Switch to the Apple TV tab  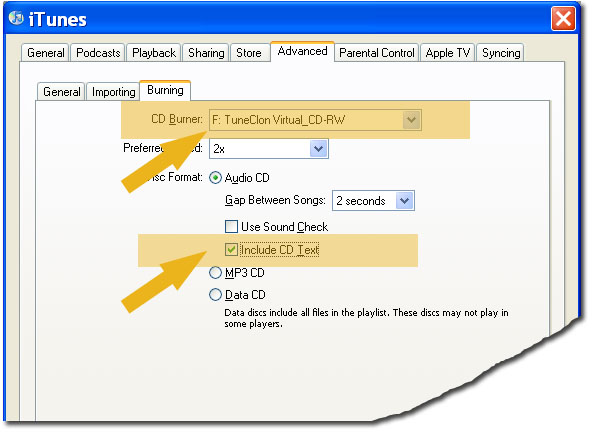pyautogui.click(x=448, y=53)
